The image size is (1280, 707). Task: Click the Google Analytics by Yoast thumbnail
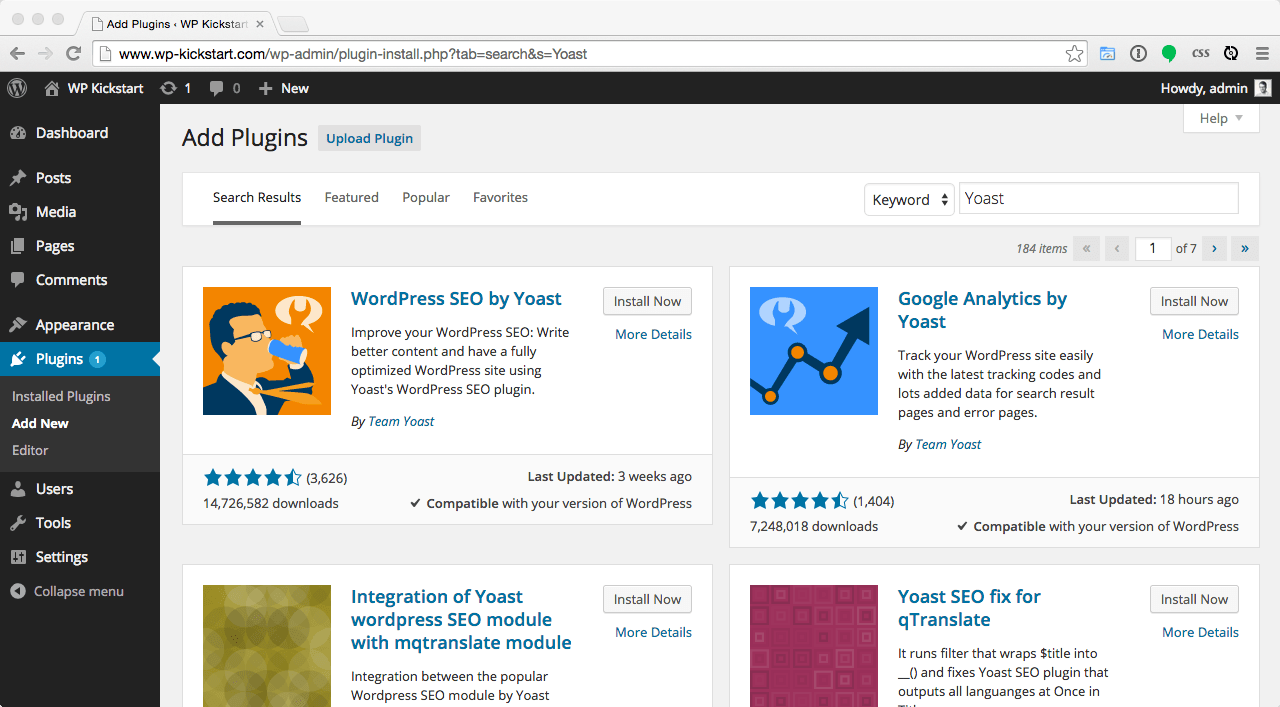[814, 351]
